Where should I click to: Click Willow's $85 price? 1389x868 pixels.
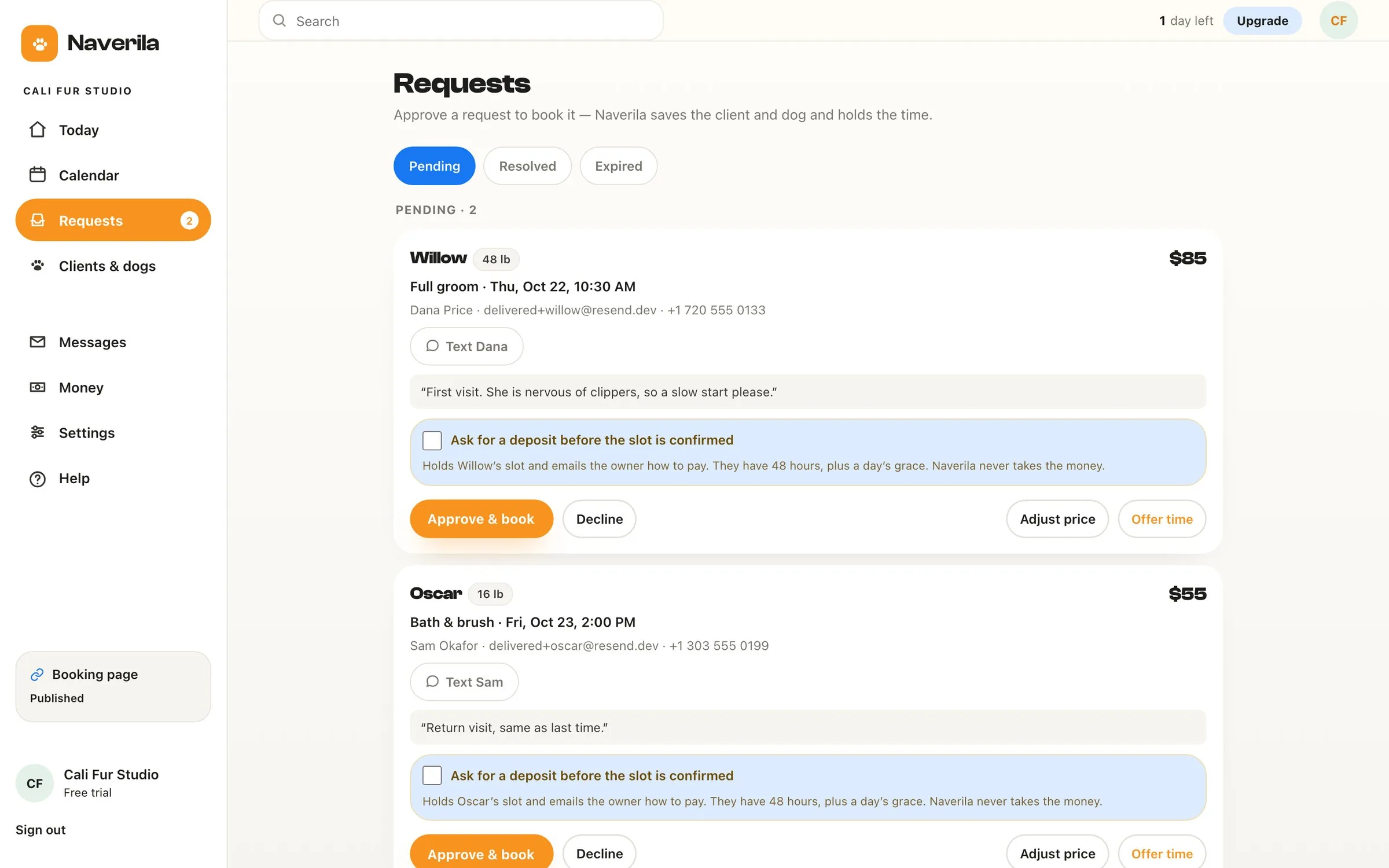point(1188,258)
